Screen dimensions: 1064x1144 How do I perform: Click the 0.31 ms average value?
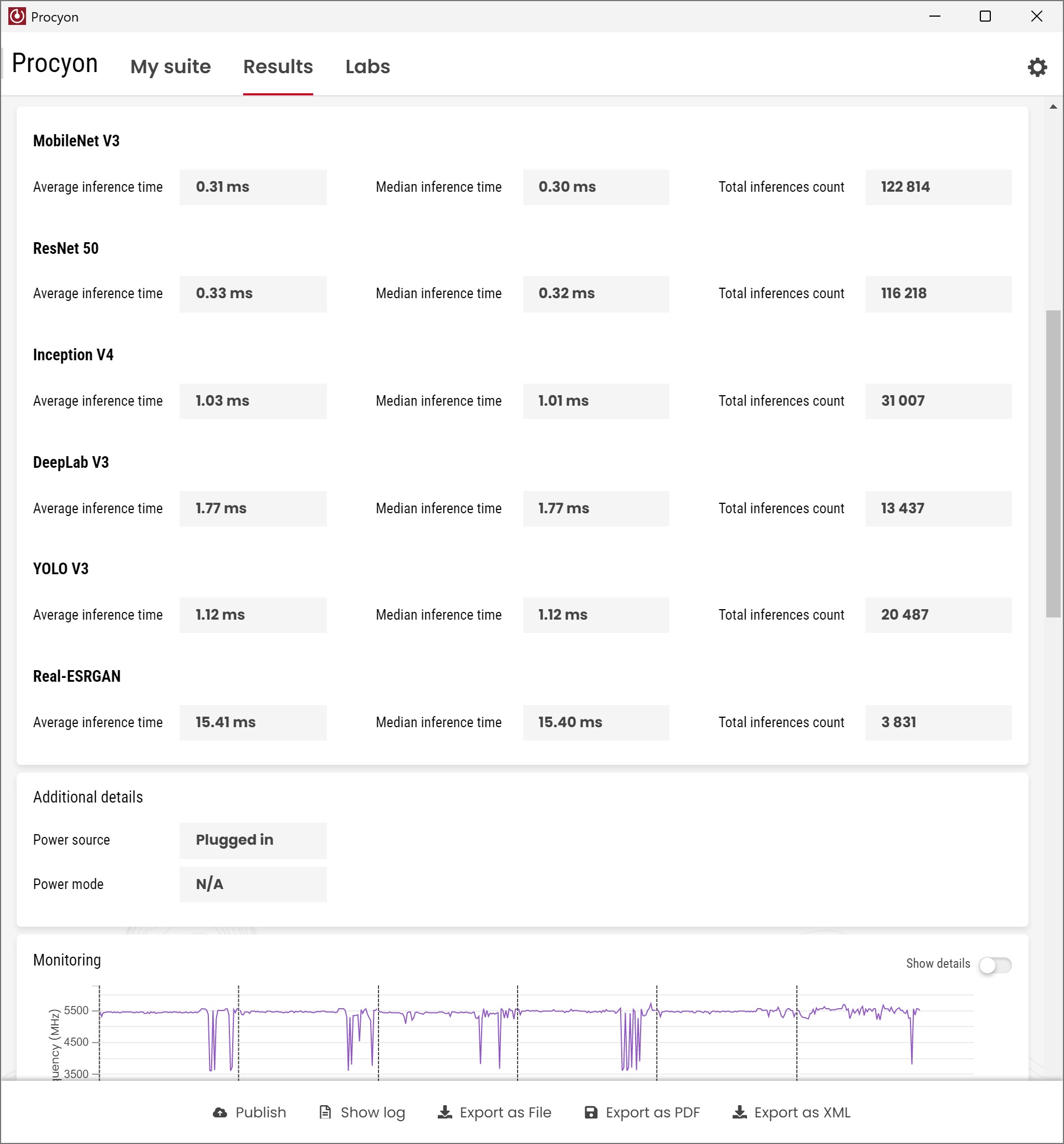[253, 187]
